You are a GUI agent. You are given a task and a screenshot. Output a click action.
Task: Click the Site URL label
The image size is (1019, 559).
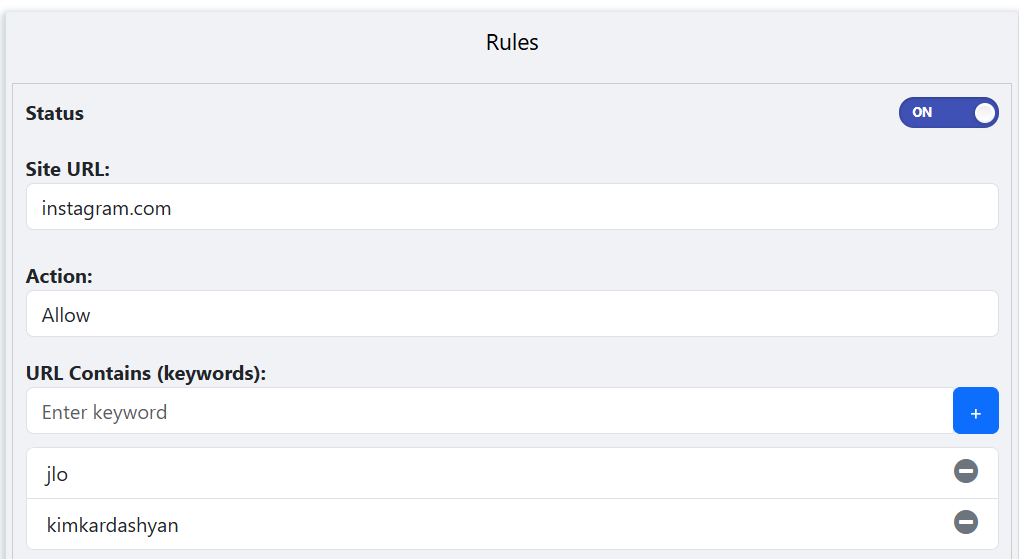pos(68,169)
